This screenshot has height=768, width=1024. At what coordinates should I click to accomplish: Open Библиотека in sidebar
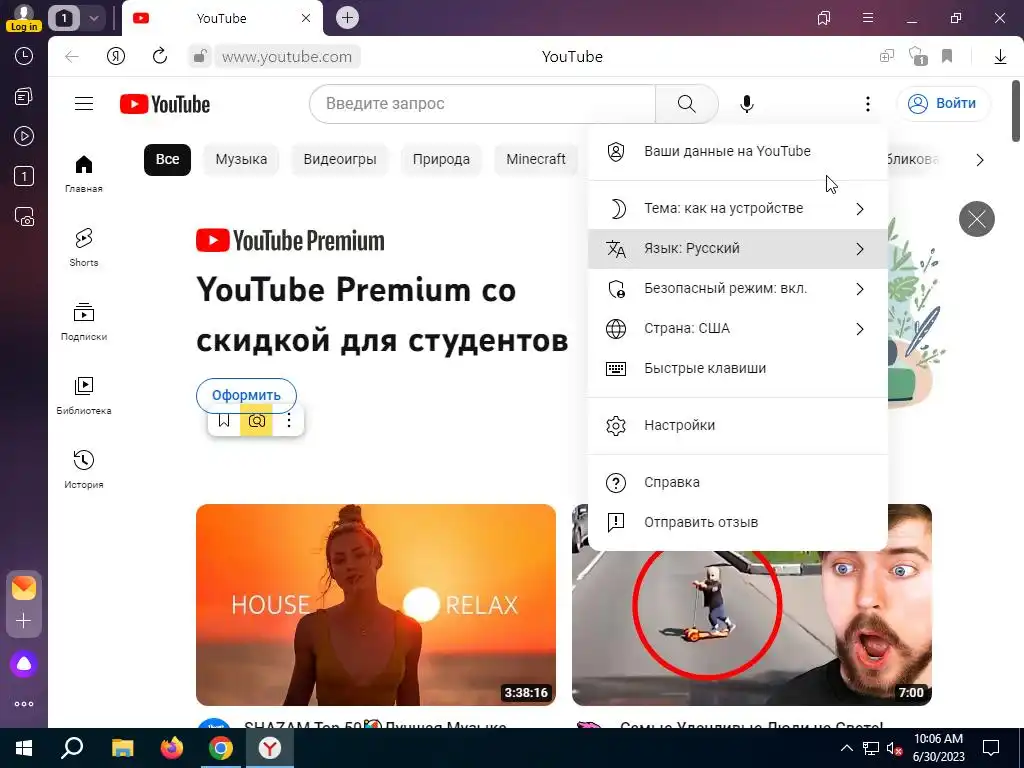[x=84, y=396]
